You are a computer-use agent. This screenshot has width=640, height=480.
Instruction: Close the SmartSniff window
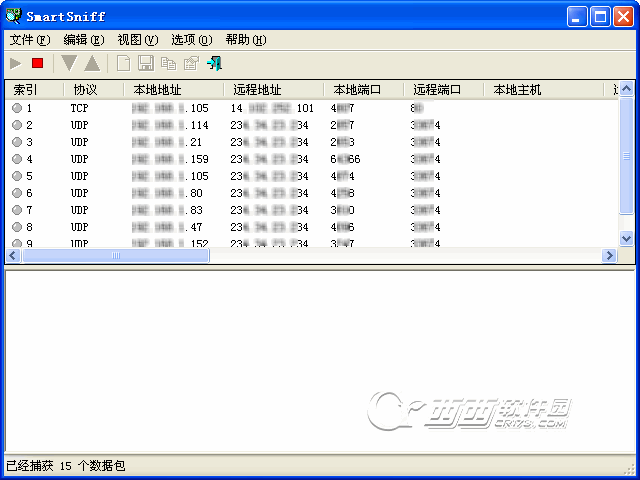(624, 17)
